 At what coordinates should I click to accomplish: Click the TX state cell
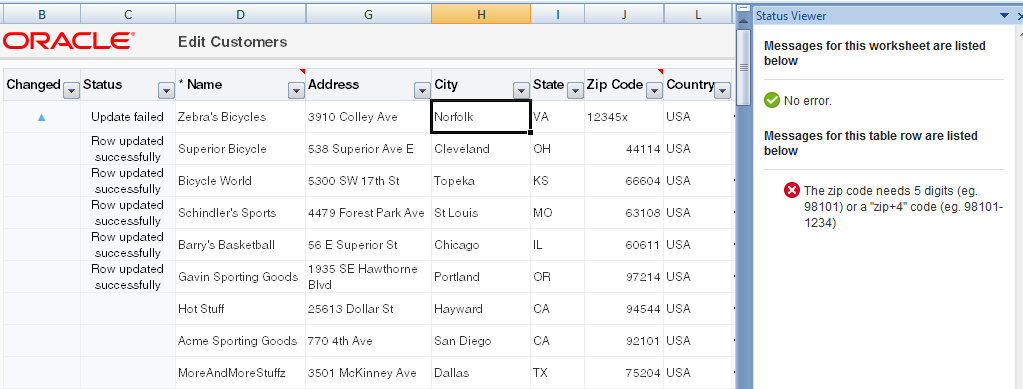(x=557, y=373)
